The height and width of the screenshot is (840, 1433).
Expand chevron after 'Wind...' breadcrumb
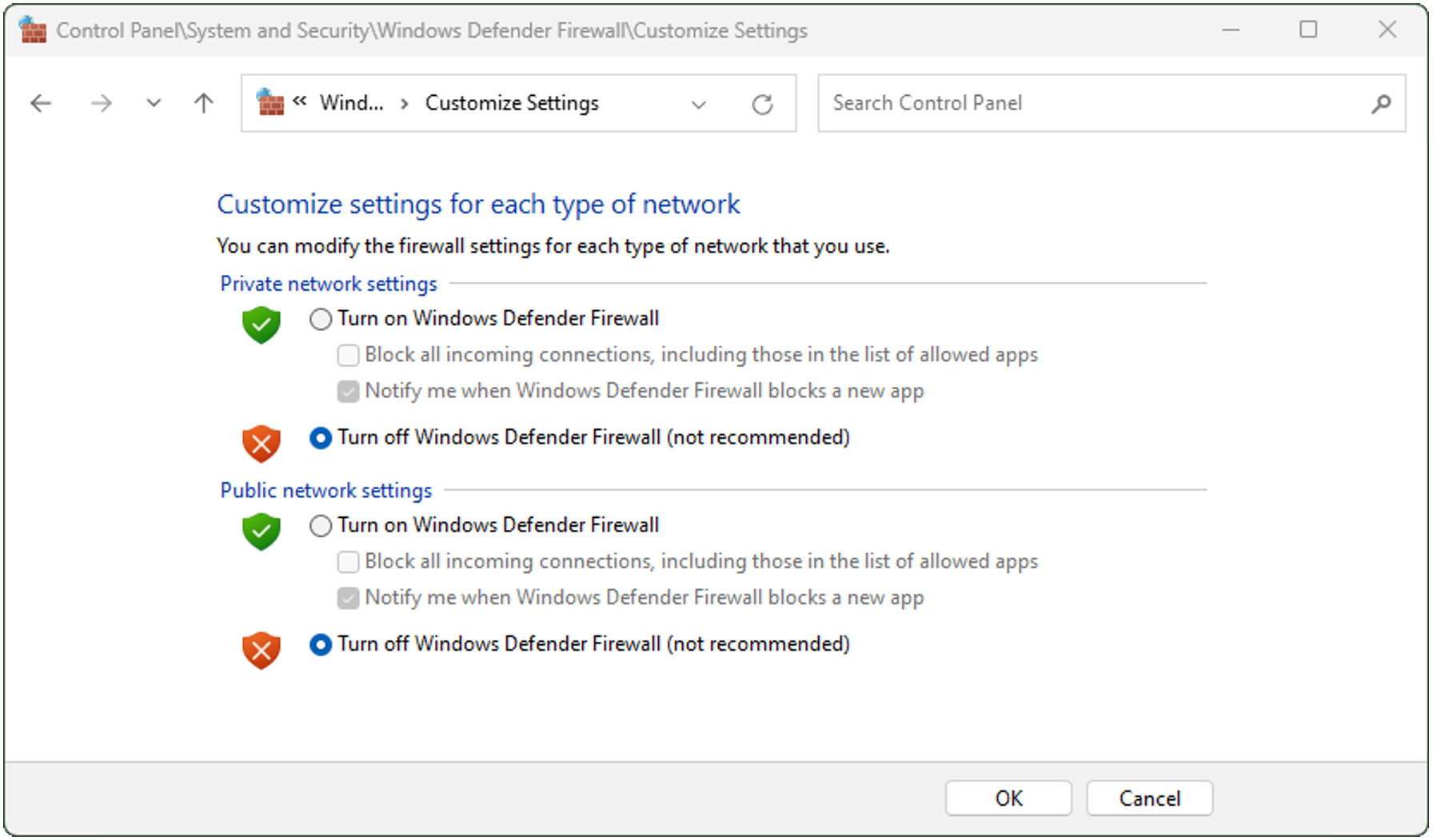pyautogui.click(x=405, y=104)
